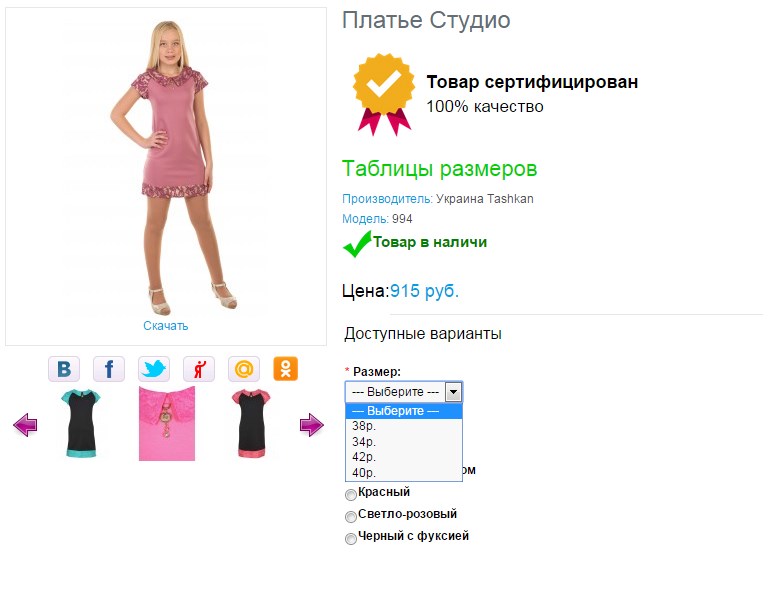Select the Красный color radio button
Screen dimensions: 768x592
351,495
